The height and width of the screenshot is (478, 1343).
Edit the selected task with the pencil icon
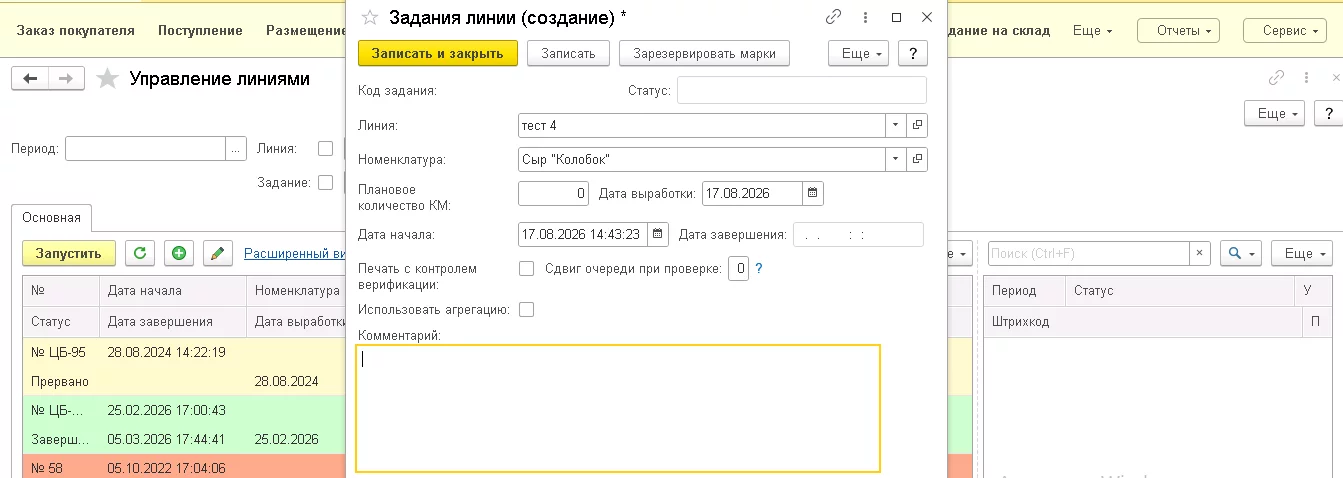[218, 253]
